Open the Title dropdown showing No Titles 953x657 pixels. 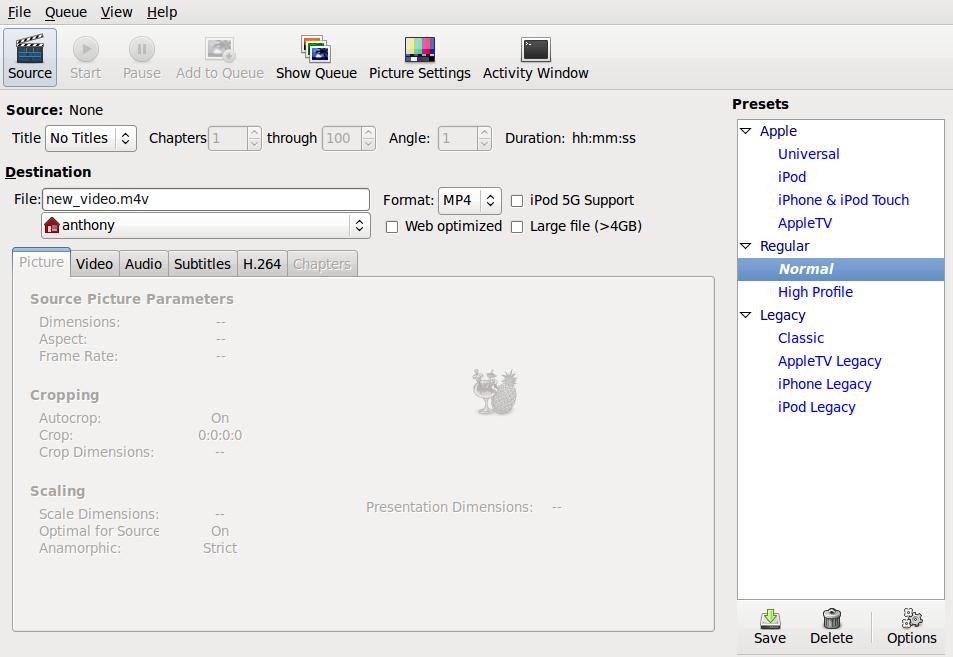[x=90, y=138]
